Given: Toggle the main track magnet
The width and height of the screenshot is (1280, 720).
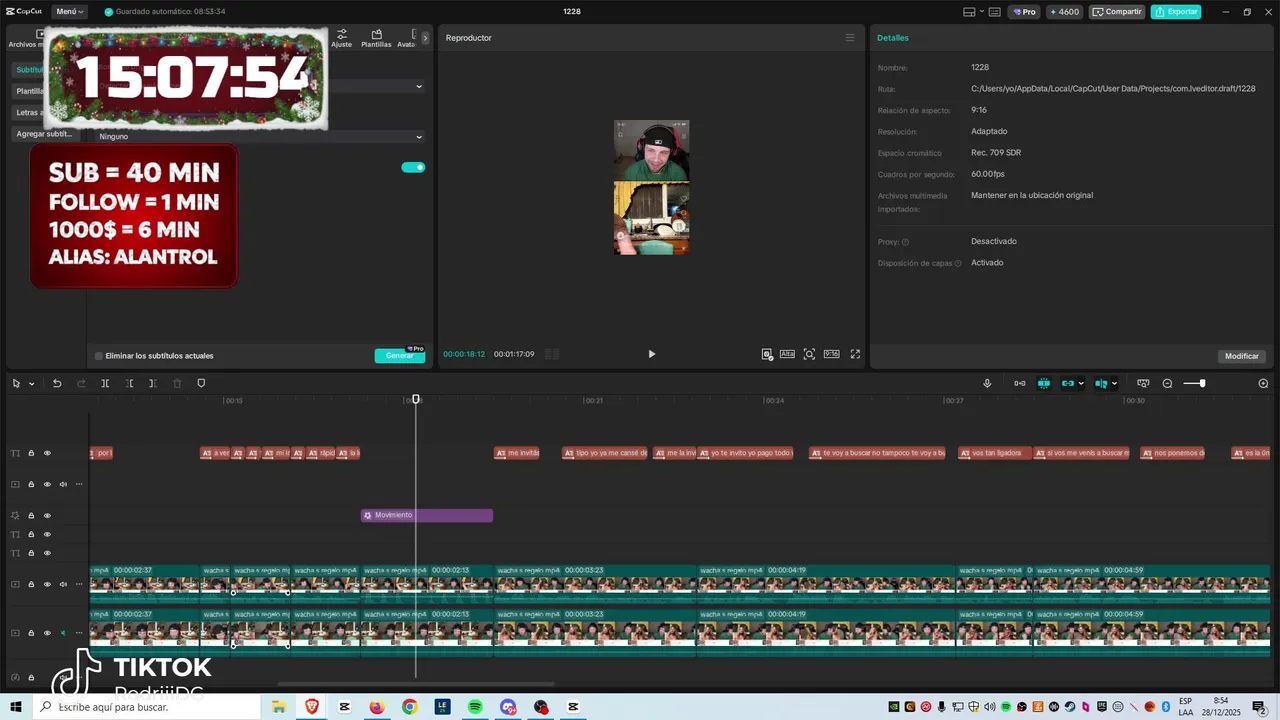Looking at the screenshot, I should pos(1019,383).
